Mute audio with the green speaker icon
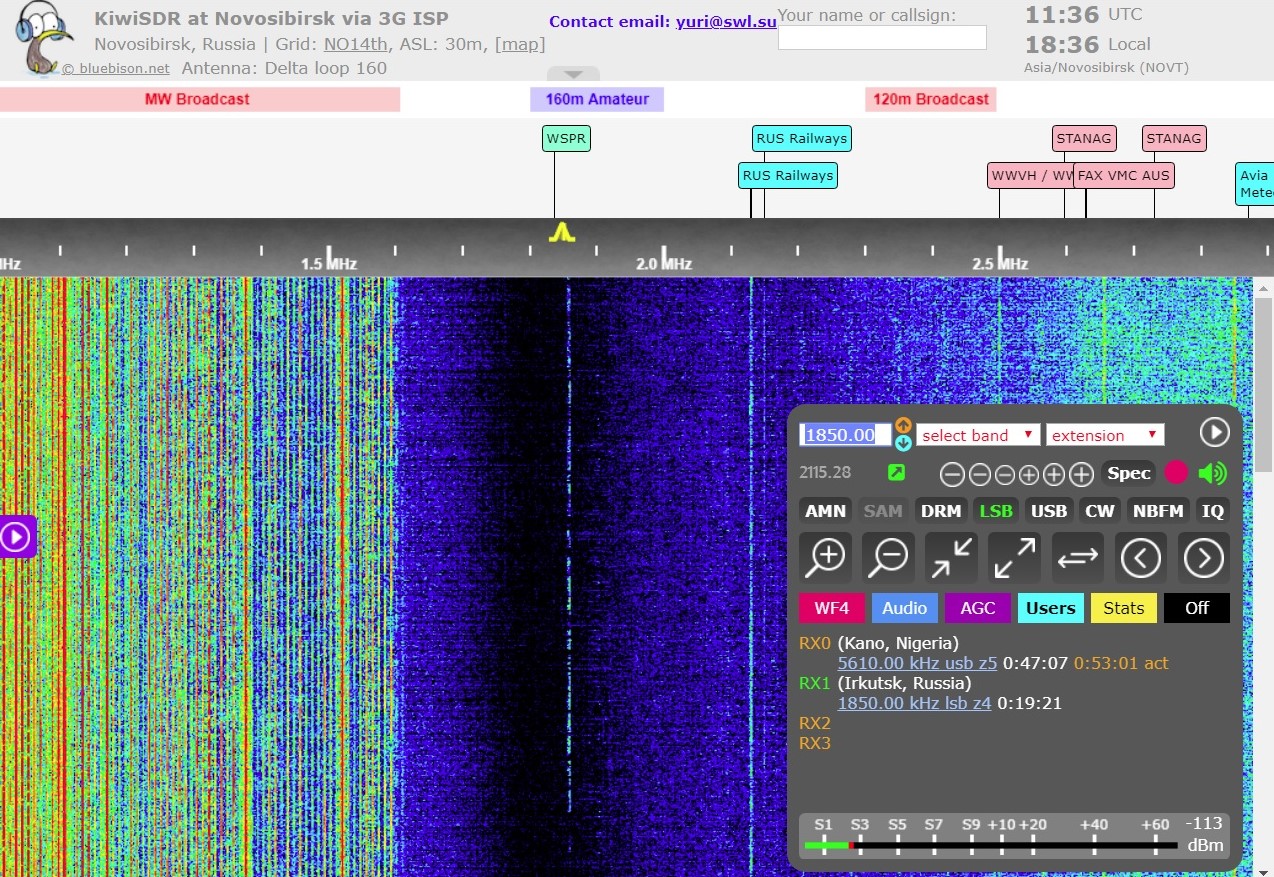Image resolution: width=1274 pixels, height=877 pixels. pyautogui.click(x=1212, y=473)
